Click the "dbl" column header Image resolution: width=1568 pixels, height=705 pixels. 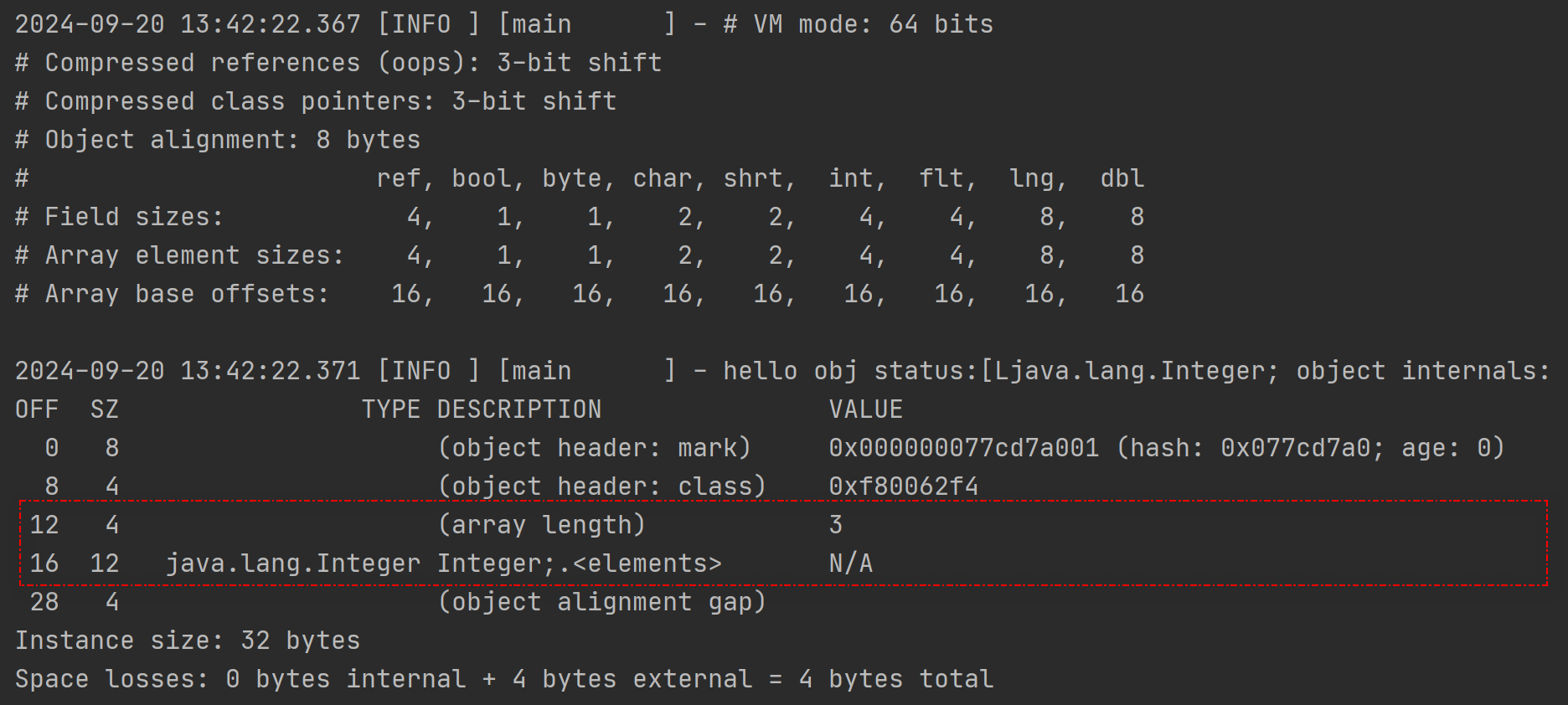1122,178
